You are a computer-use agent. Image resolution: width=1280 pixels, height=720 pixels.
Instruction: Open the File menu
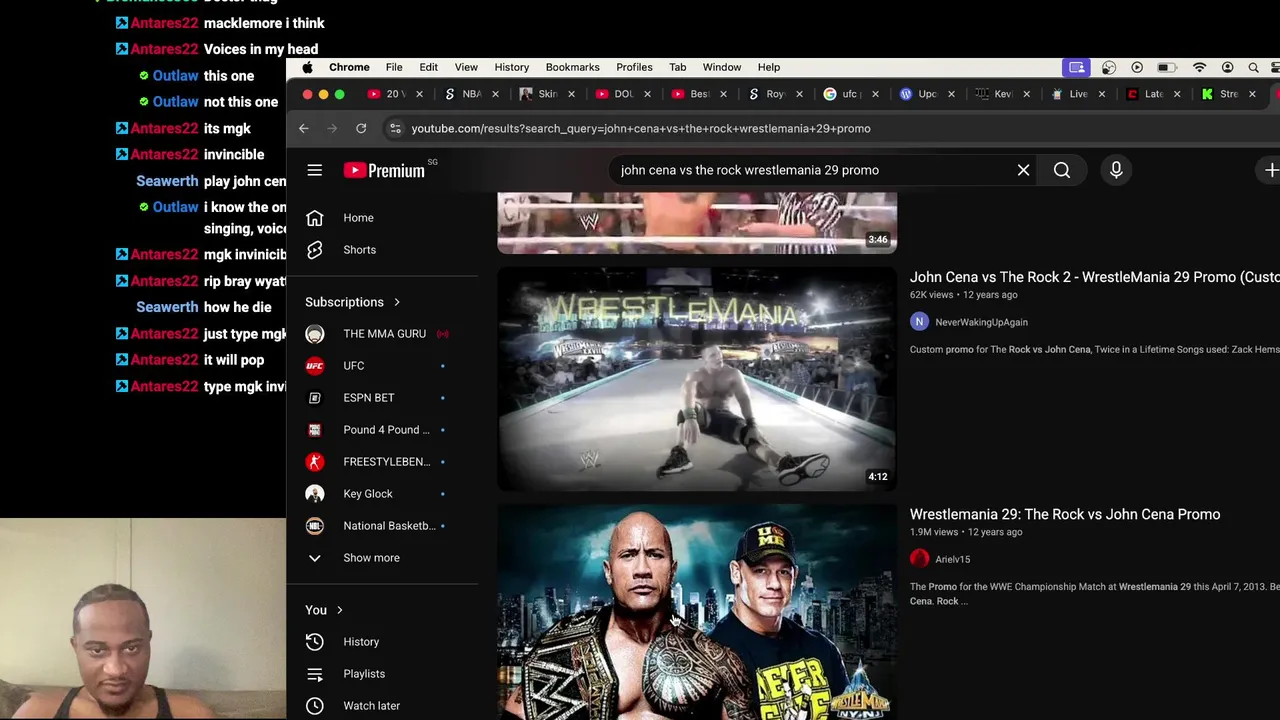(x=394, y=67)
